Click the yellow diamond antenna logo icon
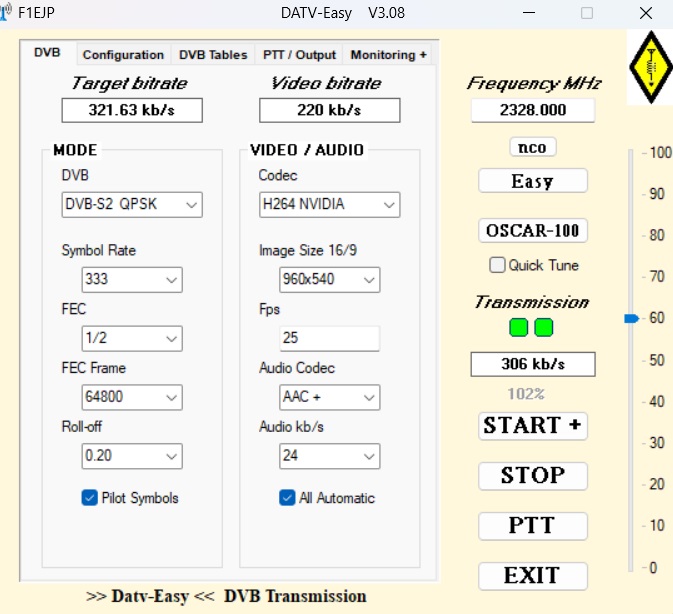 point(650,67)
